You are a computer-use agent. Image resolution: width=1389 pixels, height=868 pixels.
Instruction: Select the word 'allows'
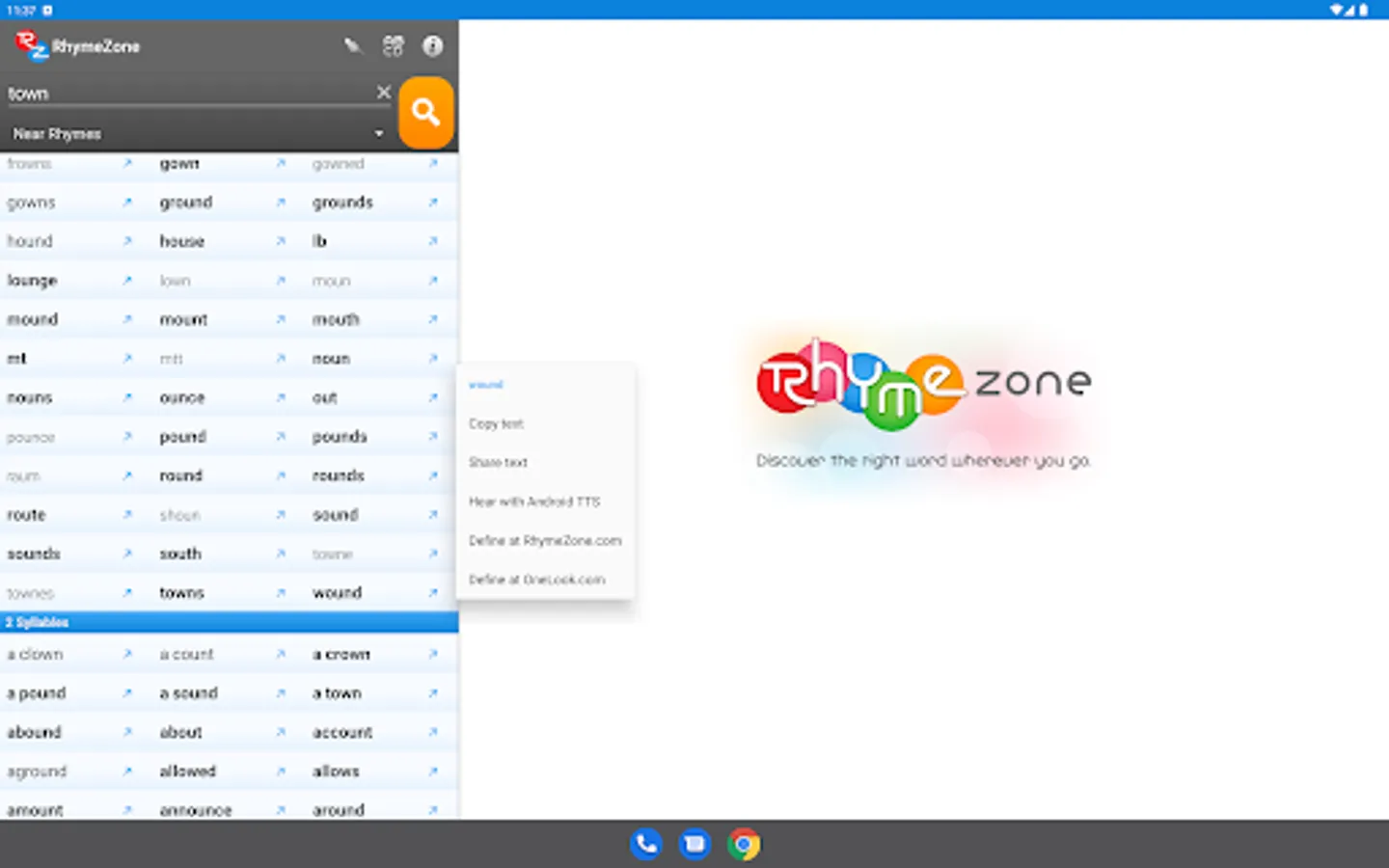click(336, 771)
